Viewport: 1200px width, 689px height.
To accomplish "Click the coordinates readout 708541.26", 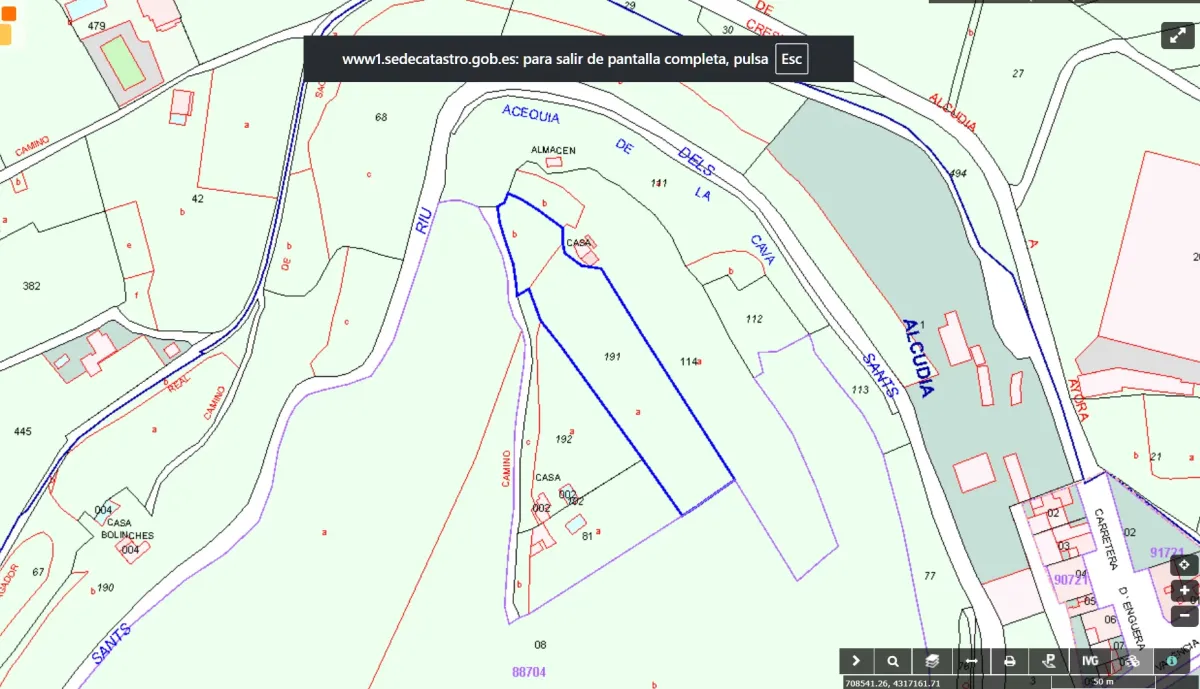I will pyautogui.click(x=893, y=684).
